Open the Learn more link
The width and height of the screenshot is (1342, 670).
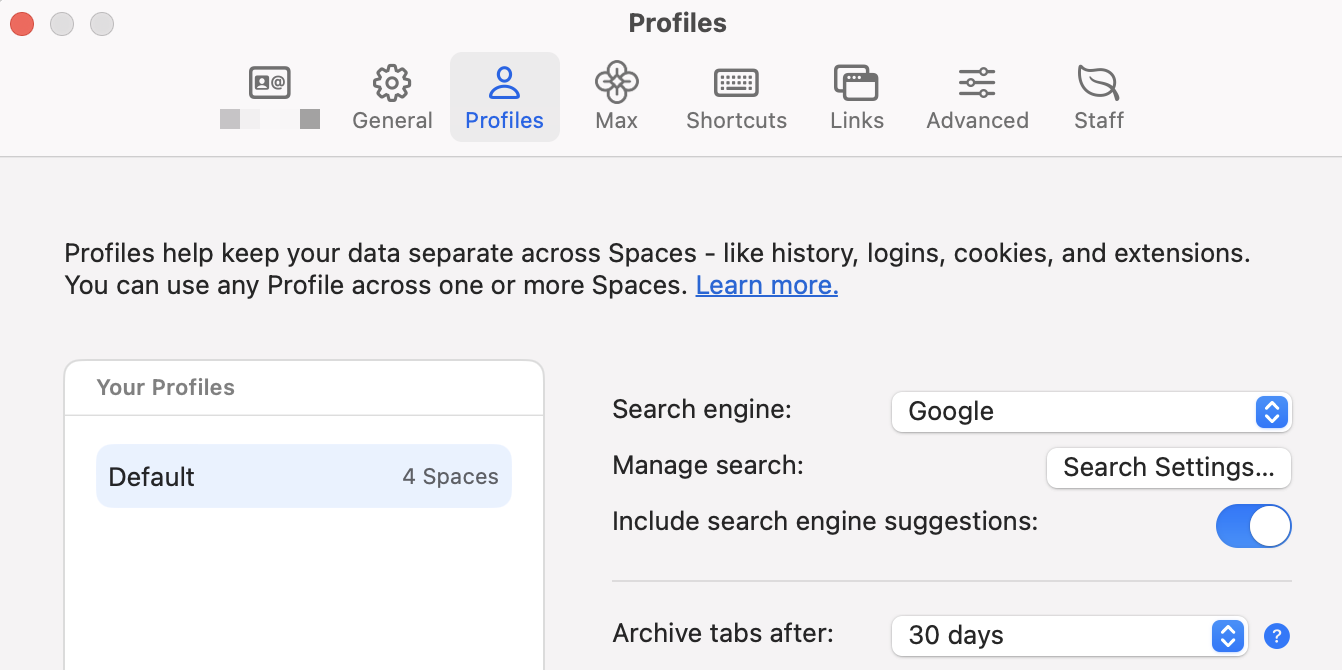tap(766, 285)
